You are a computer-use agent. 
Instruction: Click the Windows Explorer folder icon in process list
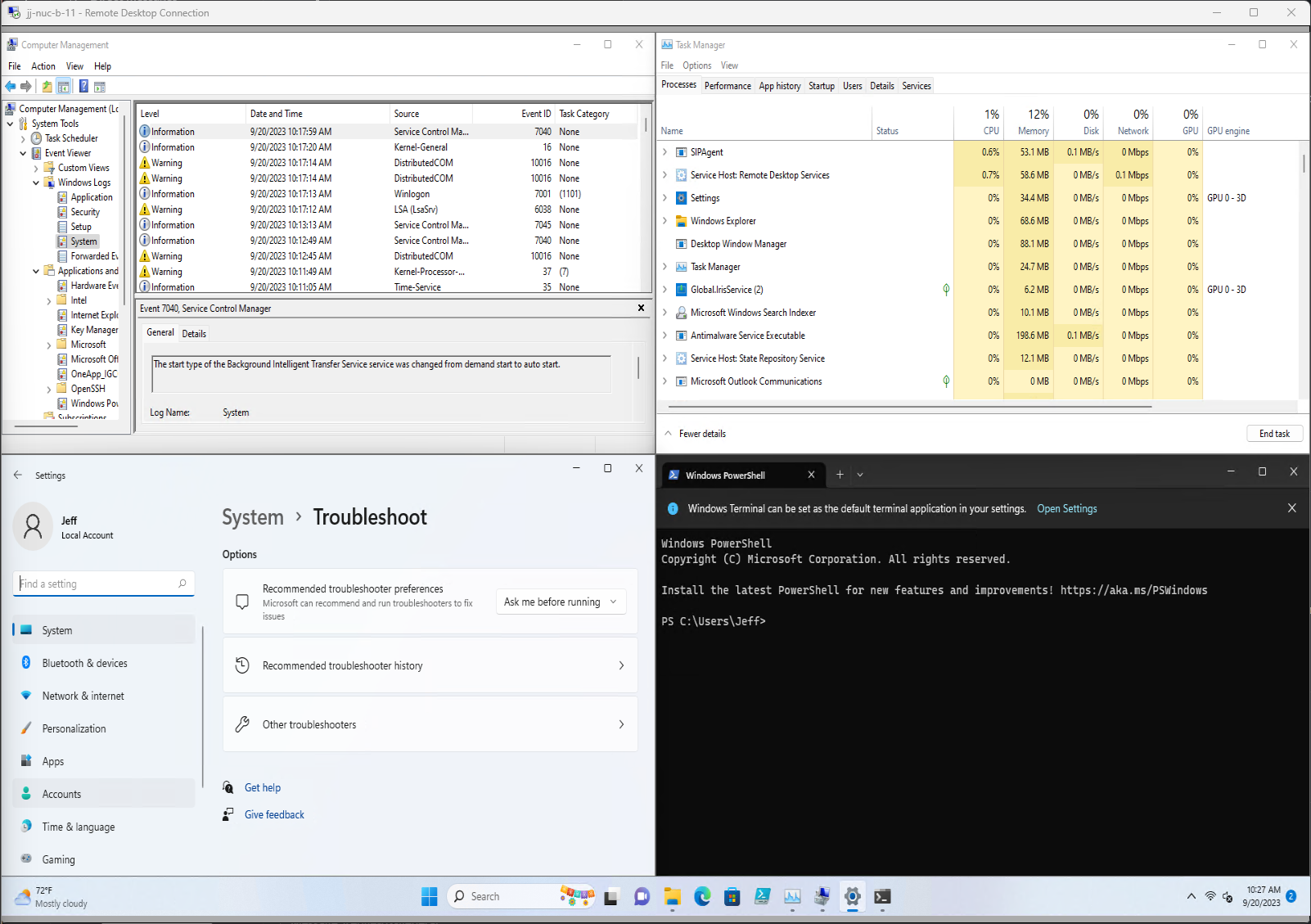click(681, 221)
